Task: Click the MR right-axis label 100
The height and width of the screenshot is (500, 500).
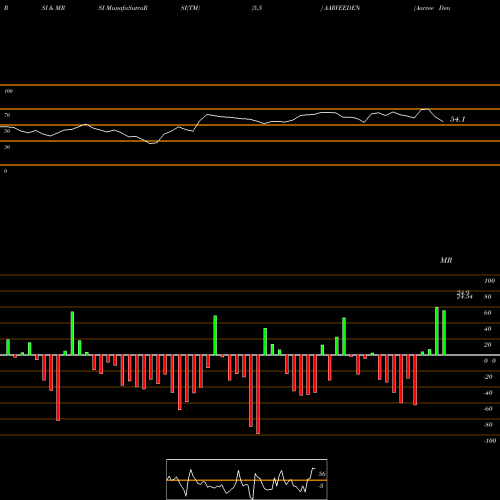Action: tap(489, 281)
